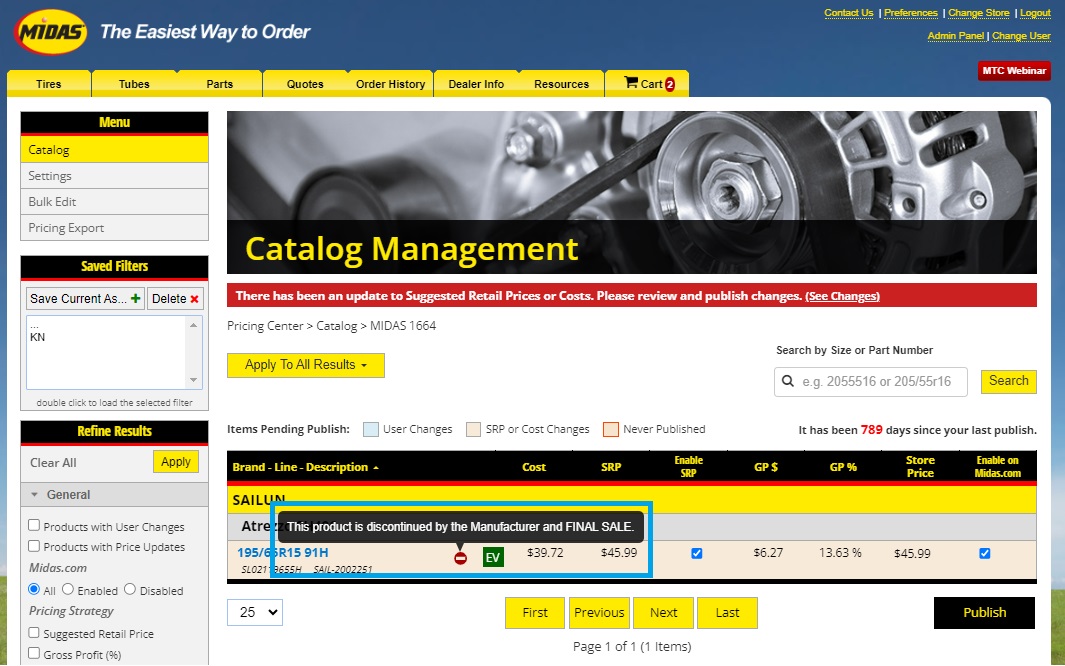Open the shopping cart icon
The width and height of the screenshot is (1065, 666).
pyautogui.click(x=631, y=83)
